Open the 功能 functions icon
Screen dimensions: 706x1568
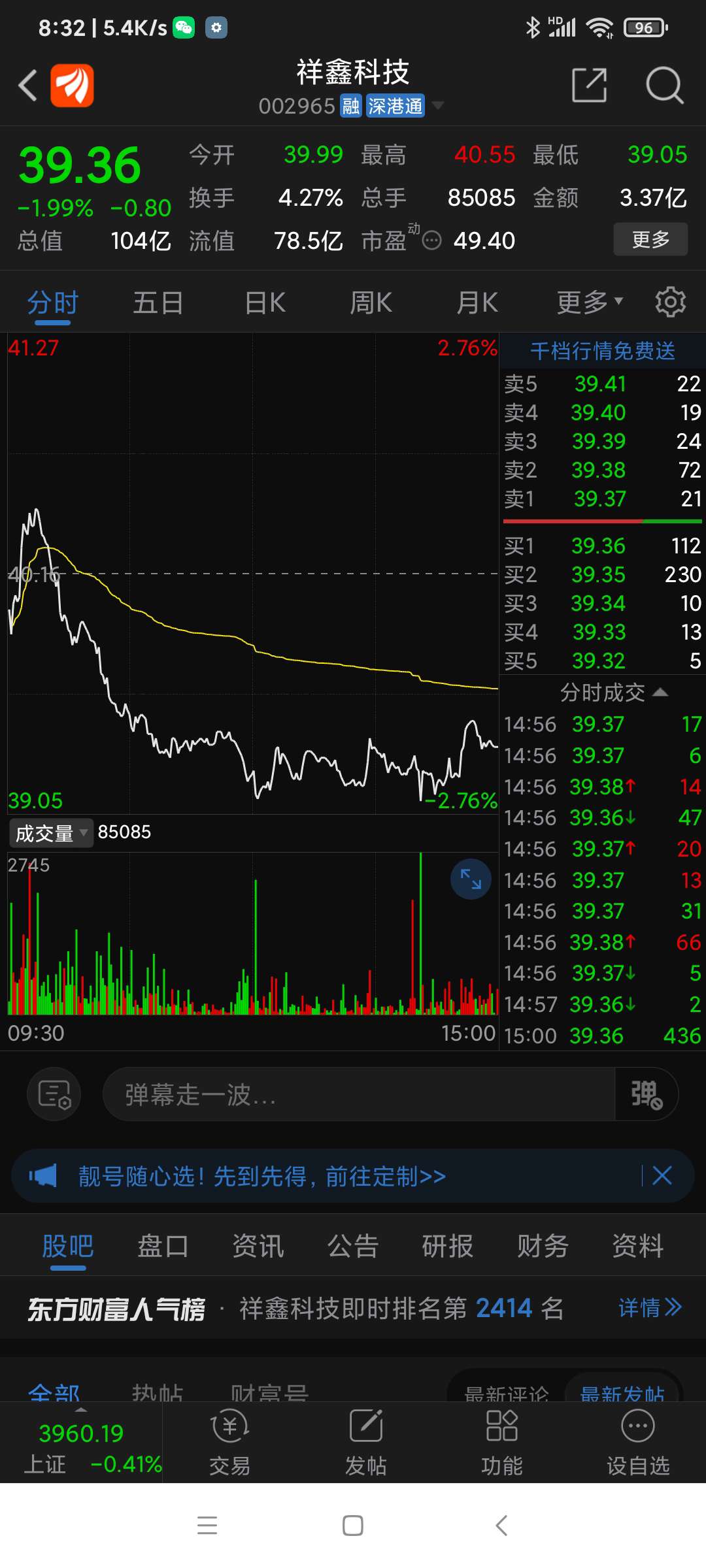(x=501, y=1443)
